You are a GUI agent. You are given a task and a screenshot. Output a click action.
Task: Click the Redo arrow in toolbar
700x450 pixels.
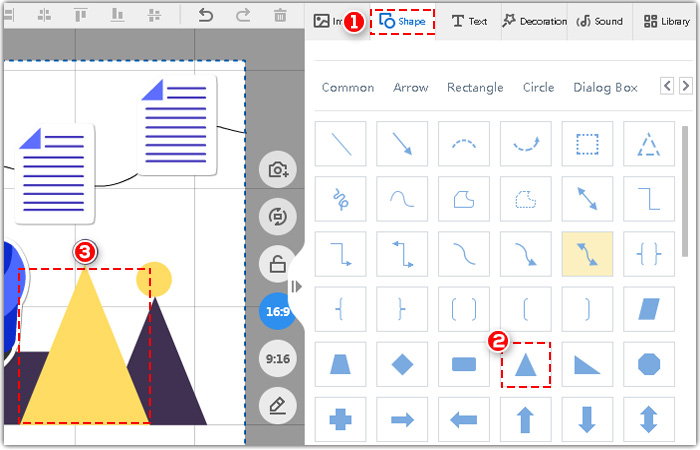pyautogui.click(x=243, y=16)
